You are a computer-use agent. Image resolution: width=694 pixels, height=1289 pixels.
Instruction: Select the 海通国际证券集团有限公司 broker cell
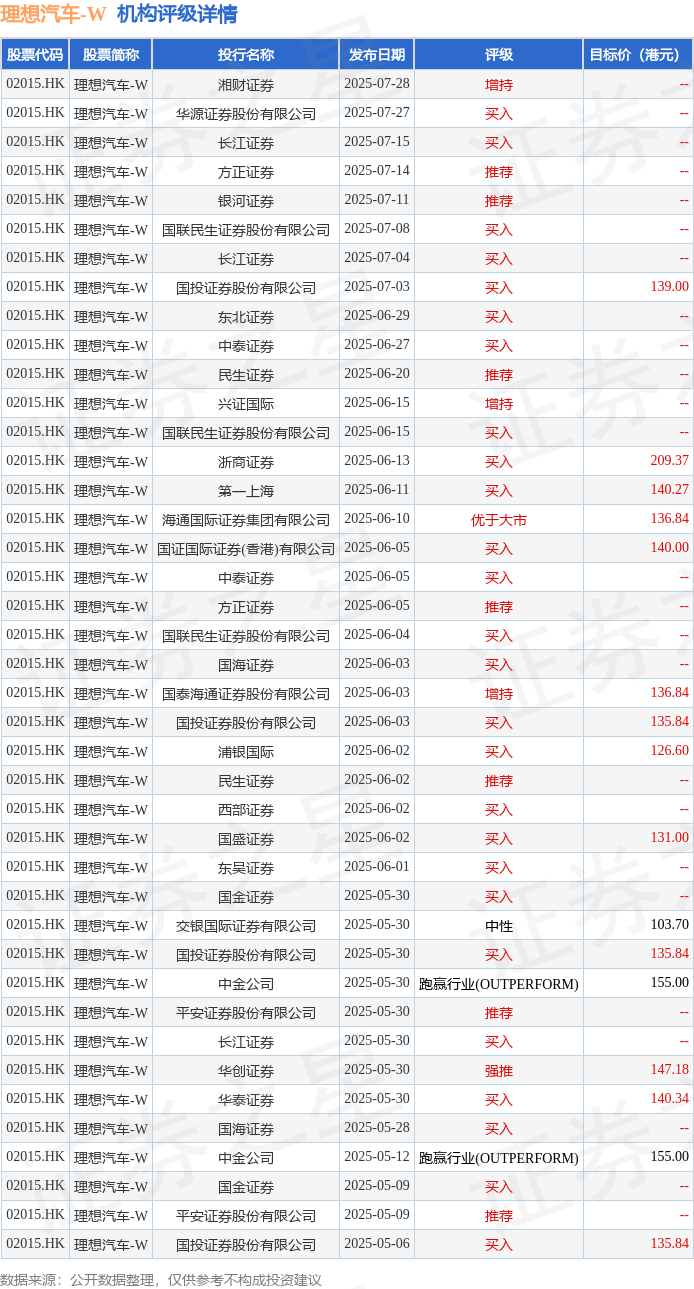tap(246, 520)
